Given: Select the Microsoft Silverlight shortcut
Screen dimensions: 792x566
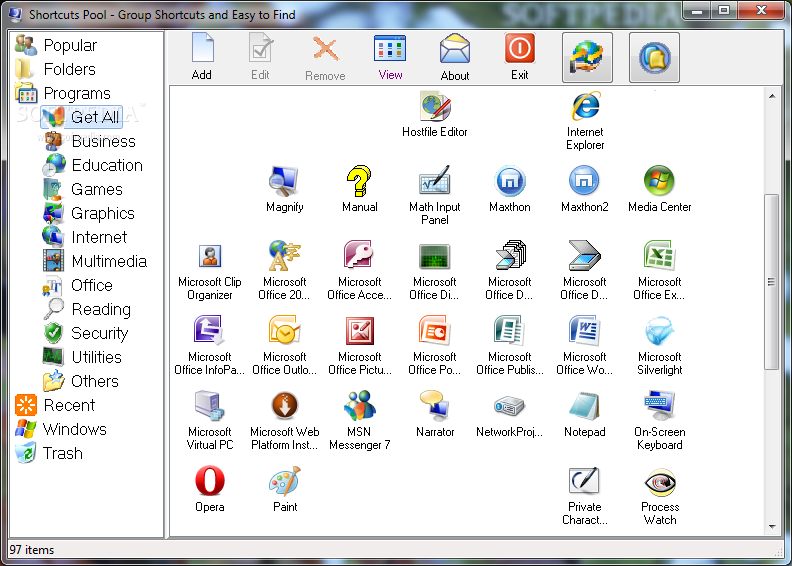Looking at the screenshot, I should pyautogui.click(x=660, y=346).
